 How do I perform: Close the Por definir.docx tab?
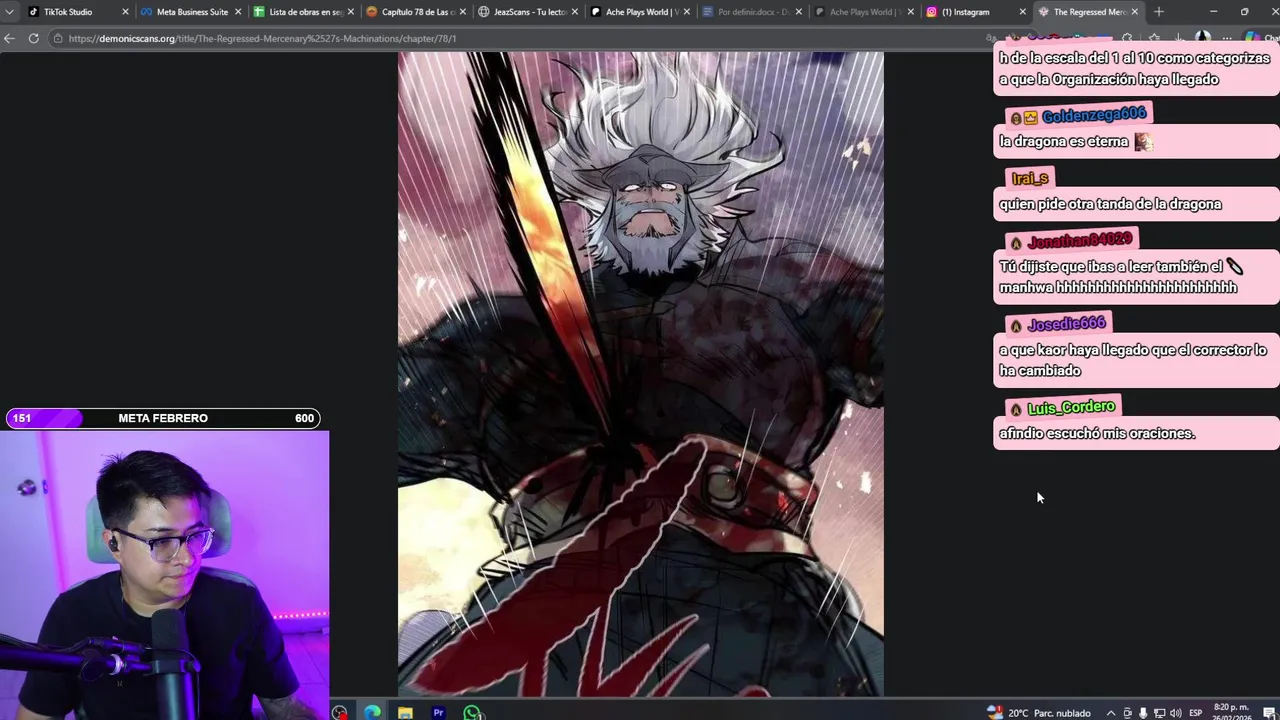pyautogui.click(x=798, y=12)
